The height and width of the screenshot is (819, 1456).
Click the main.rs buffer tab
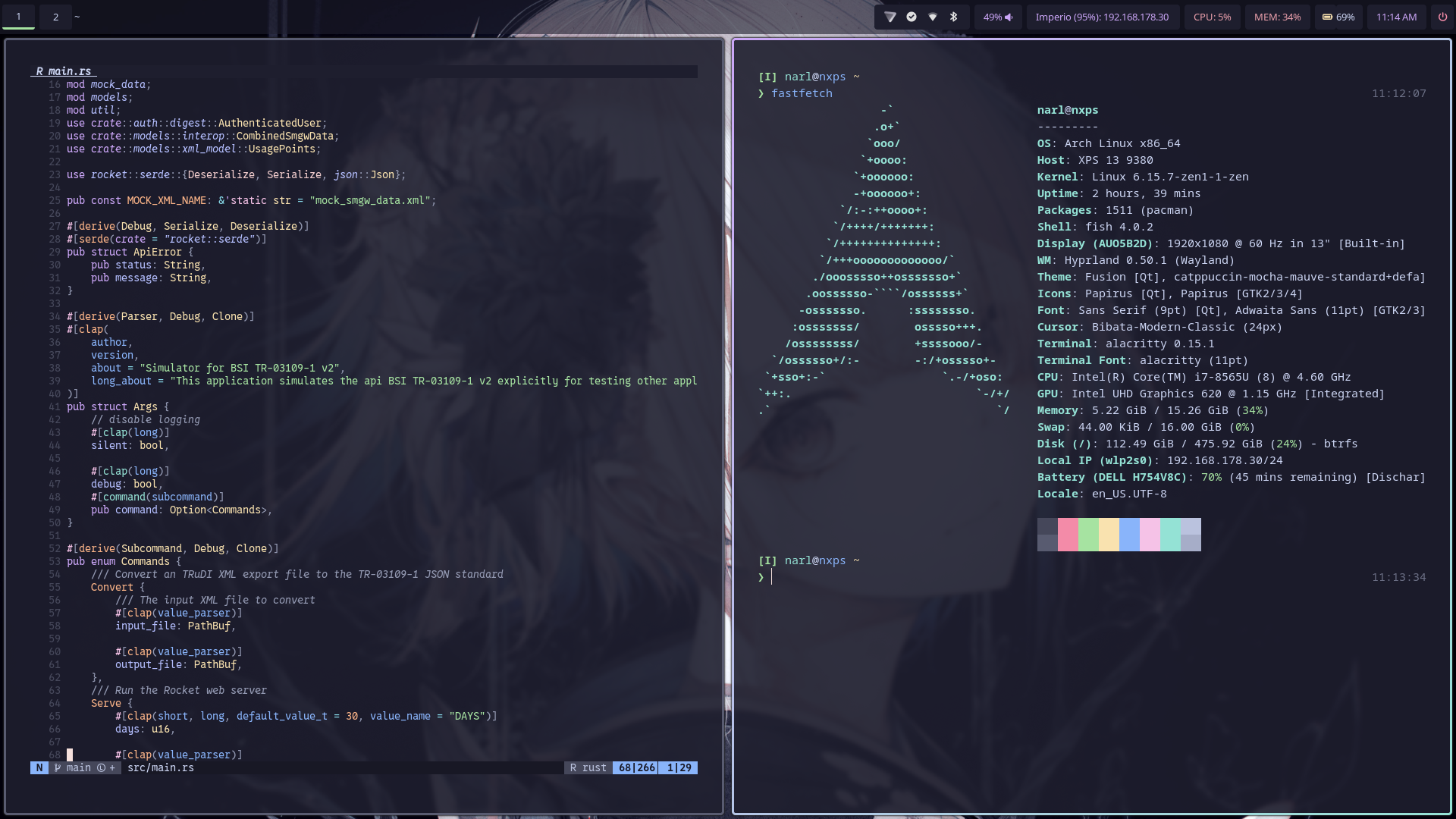click(64, 71)
